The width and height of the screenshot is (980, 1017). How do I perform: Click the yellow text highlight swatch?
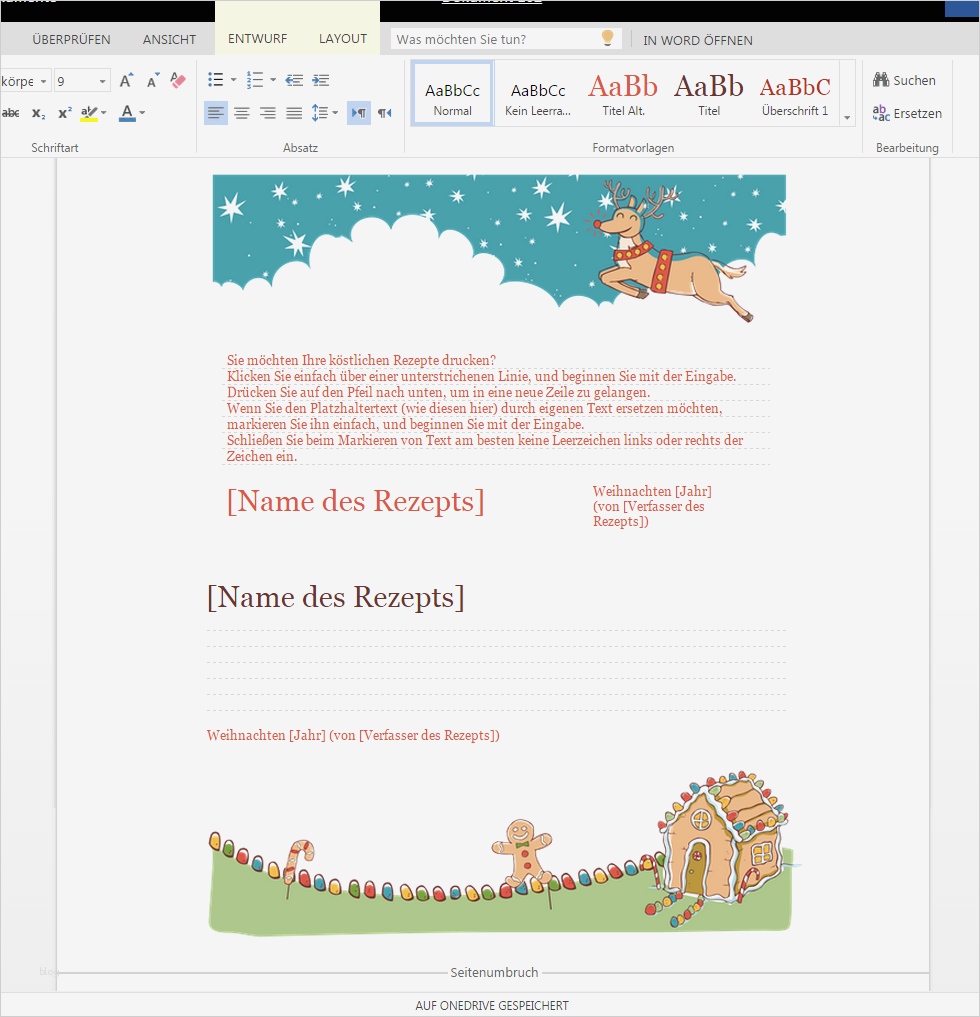tap(89, 113)
